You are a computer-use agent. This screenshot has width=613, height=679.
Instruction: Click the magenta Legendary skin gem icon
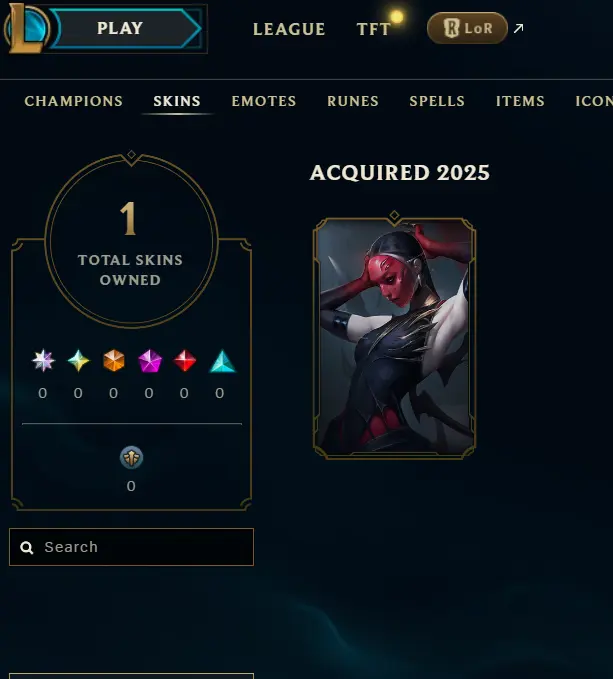(x=150, y=360)
